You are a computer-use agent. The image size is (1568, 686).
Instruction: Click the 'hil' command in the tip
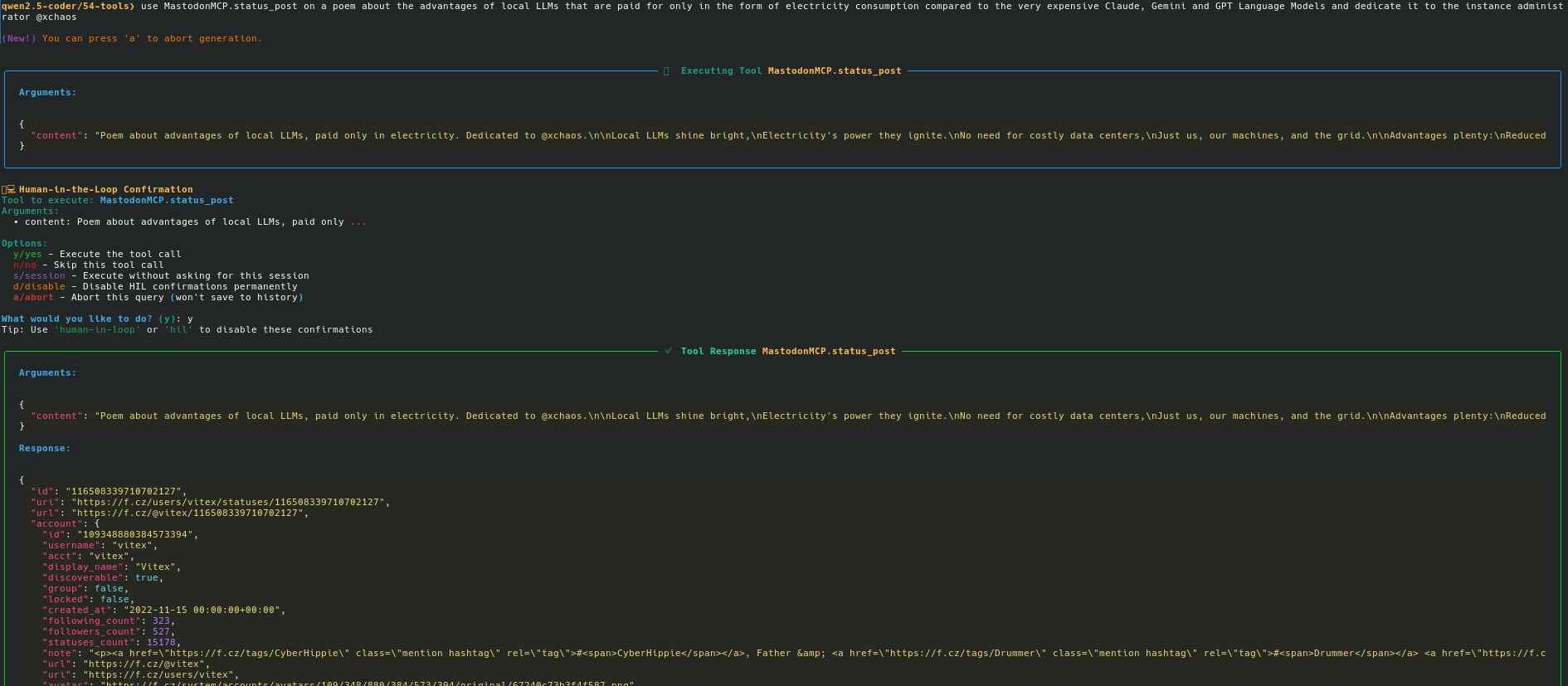[178, 329]
